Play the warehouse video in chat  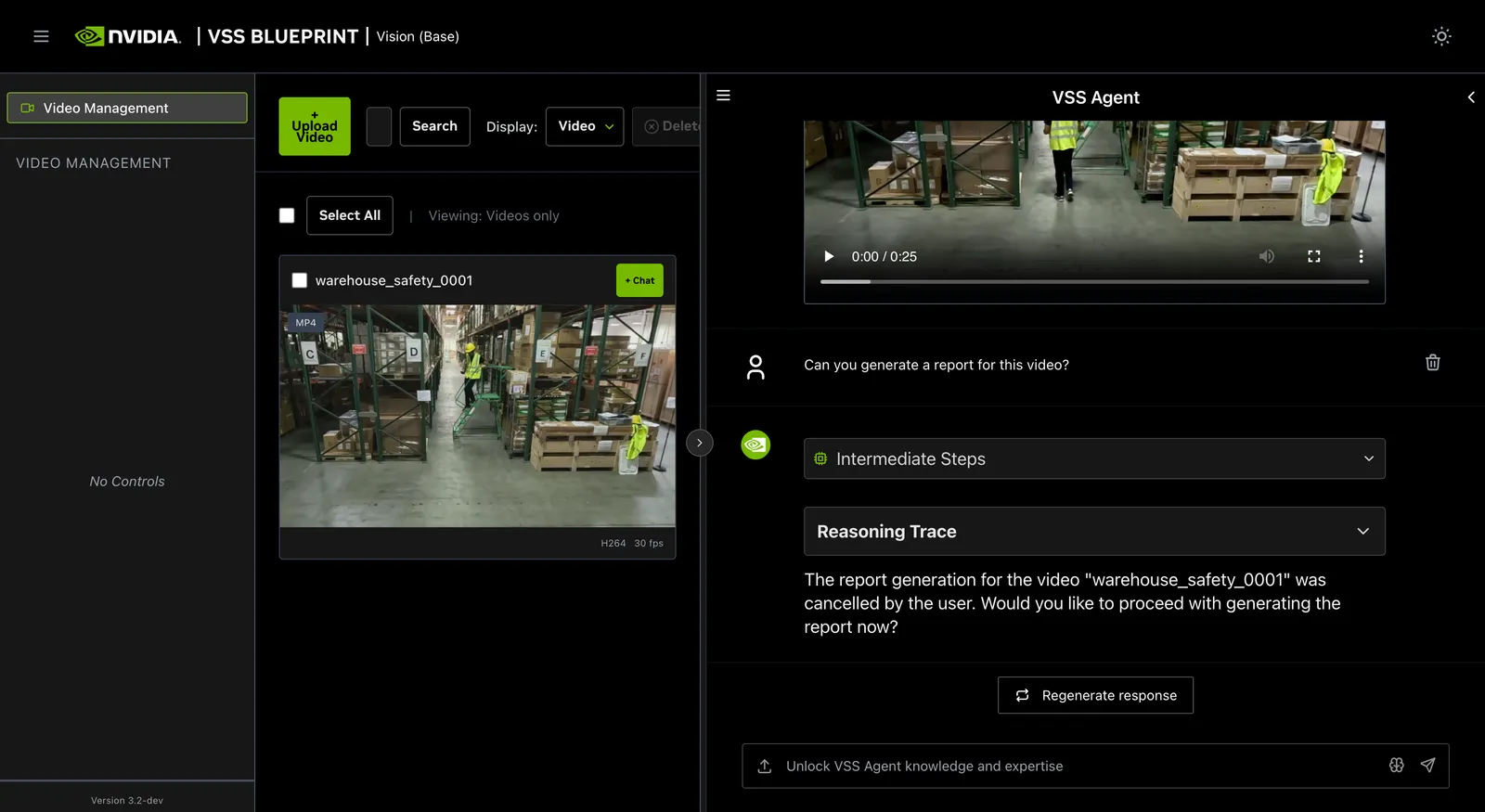pyautogui.click(x=829, y=256)
